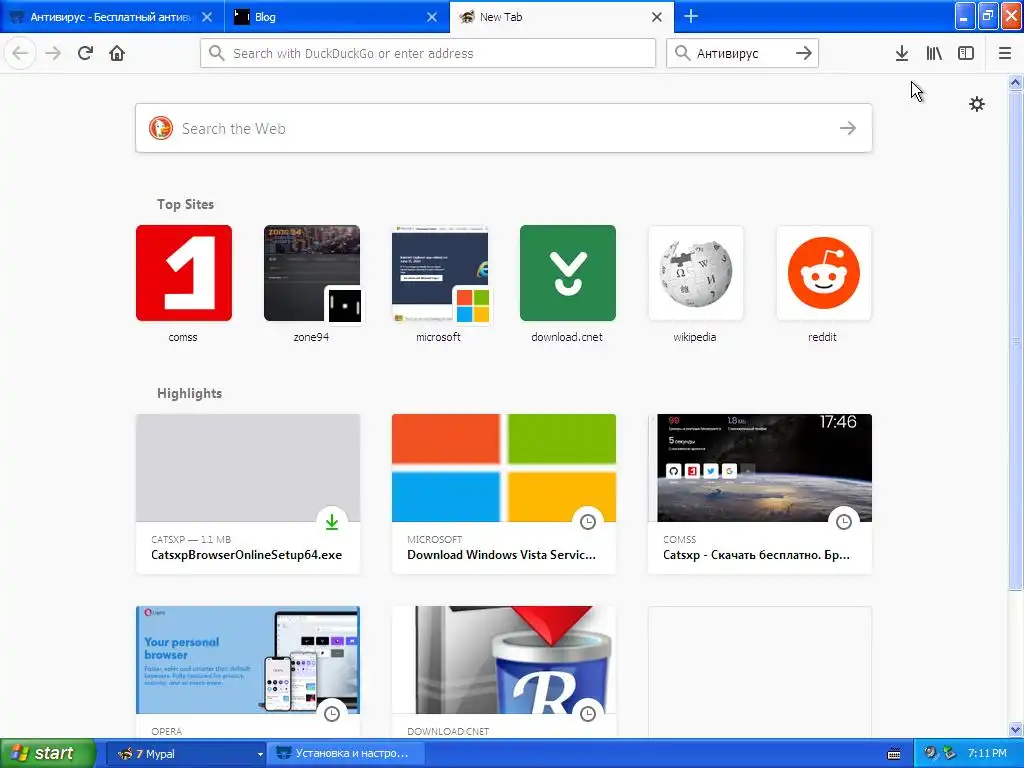The height and width of the screenshot is (768, 1024).
Task: Click into Search the Web field
Action: 504,128
